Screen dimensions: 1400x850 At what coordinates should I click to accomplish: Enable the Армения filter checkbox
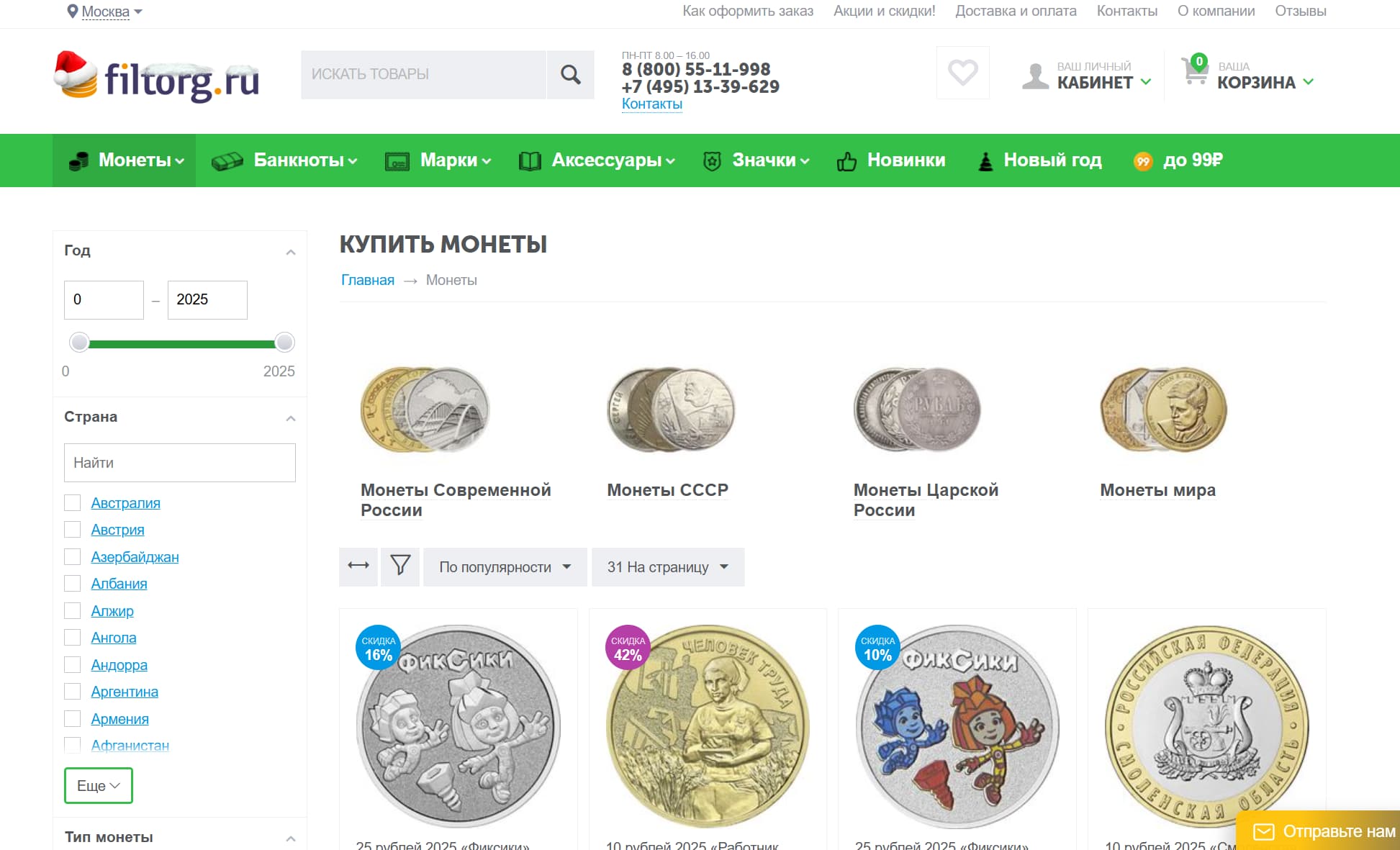tap(72, 718)
